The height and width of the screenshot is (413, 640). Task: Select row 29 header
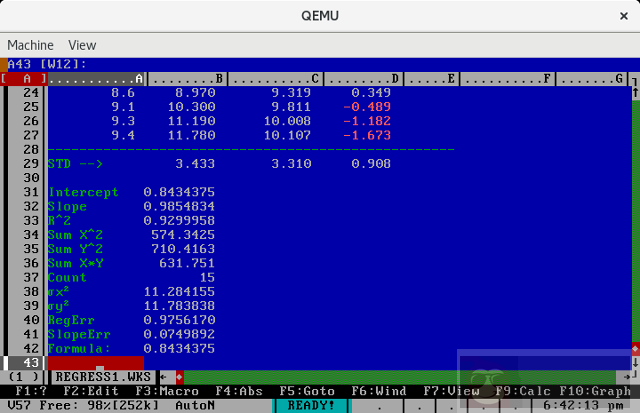(27, 163)
